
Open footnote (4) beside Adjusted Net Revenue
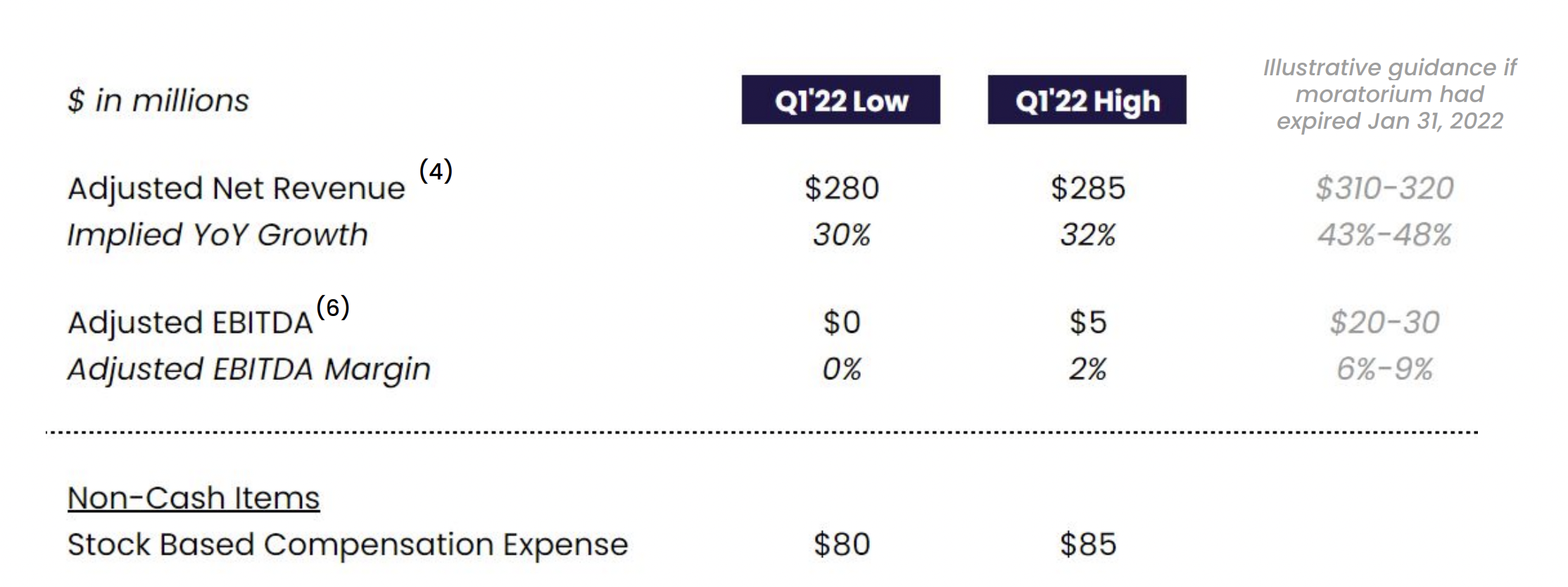tap(436, 170)
